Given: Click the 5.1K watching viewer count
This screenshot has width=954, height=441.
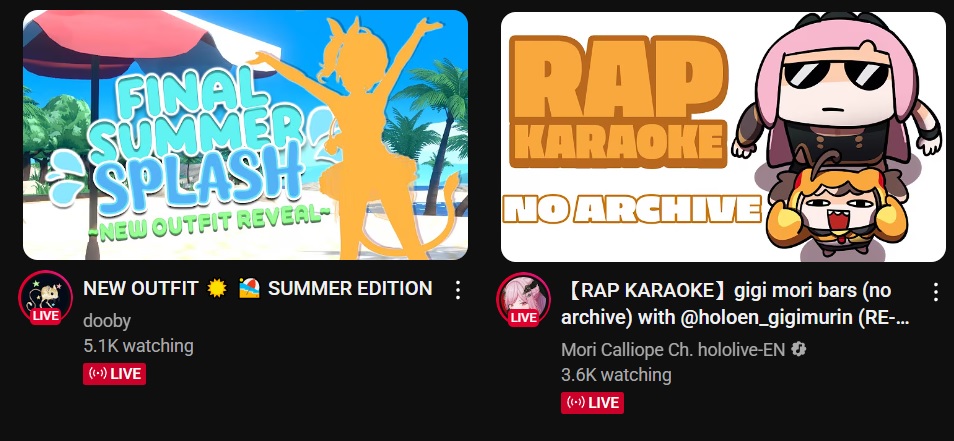Looking at the screenshot, I should [138, 346].
